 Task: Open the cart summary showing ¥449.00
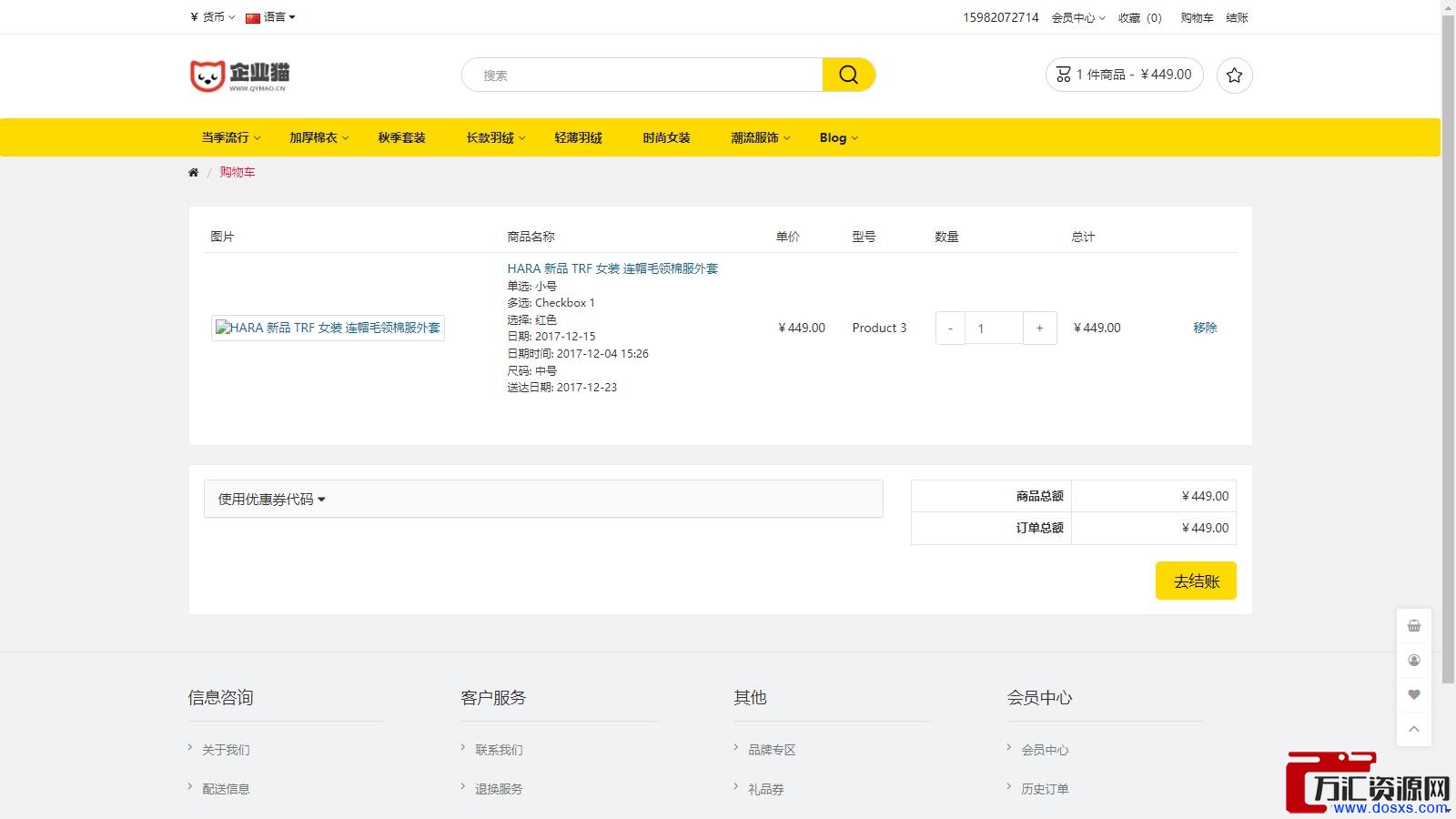pyautogui.click(x=1124, y=75)
